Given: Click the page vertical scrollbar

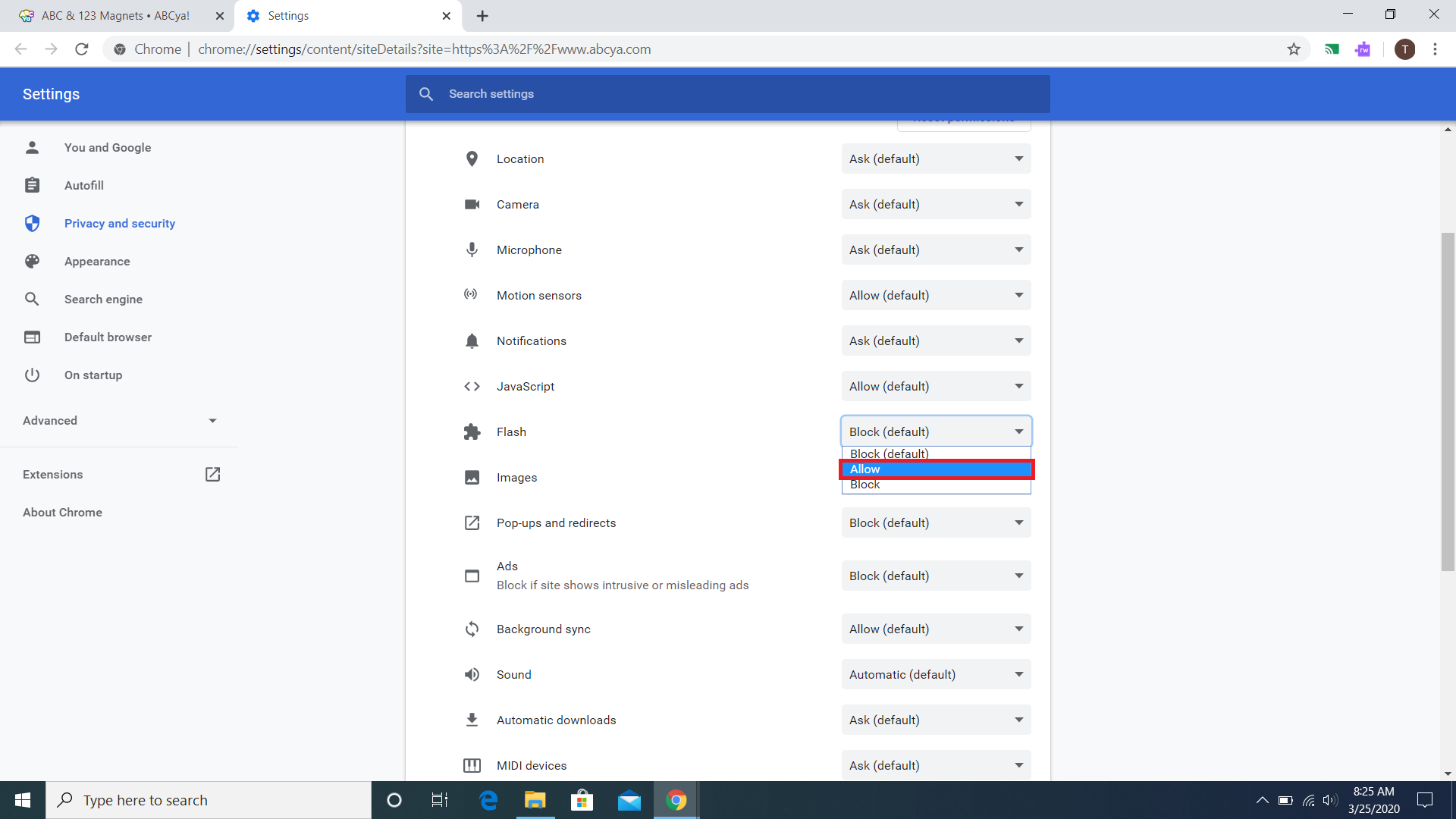Looking at the screenshot, I should (x=1448, y=402).
